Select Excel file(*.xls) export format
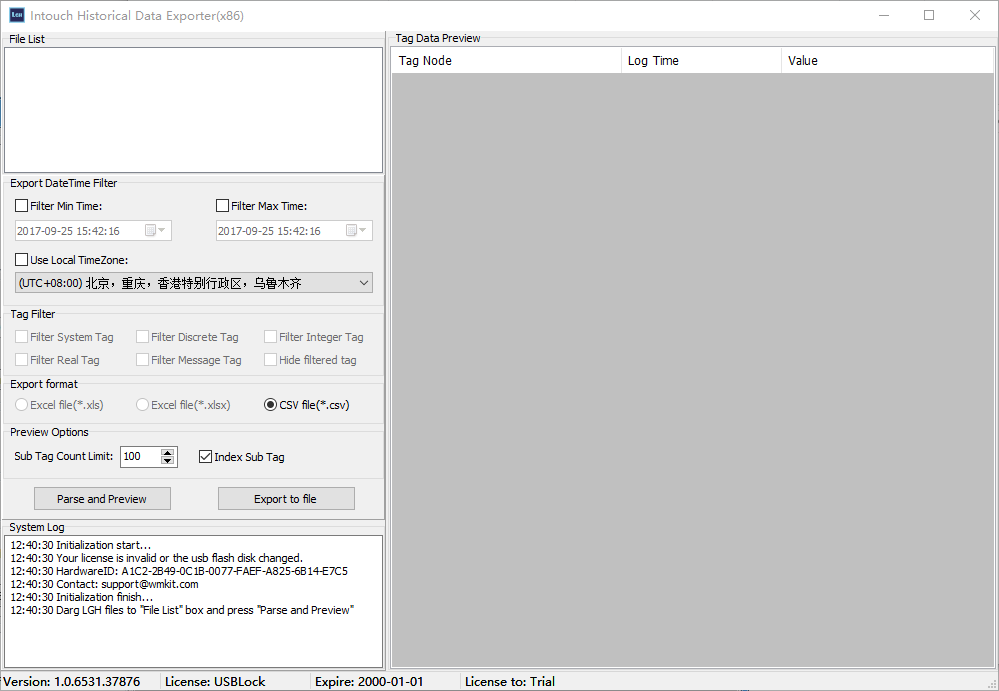 [22, 404]
